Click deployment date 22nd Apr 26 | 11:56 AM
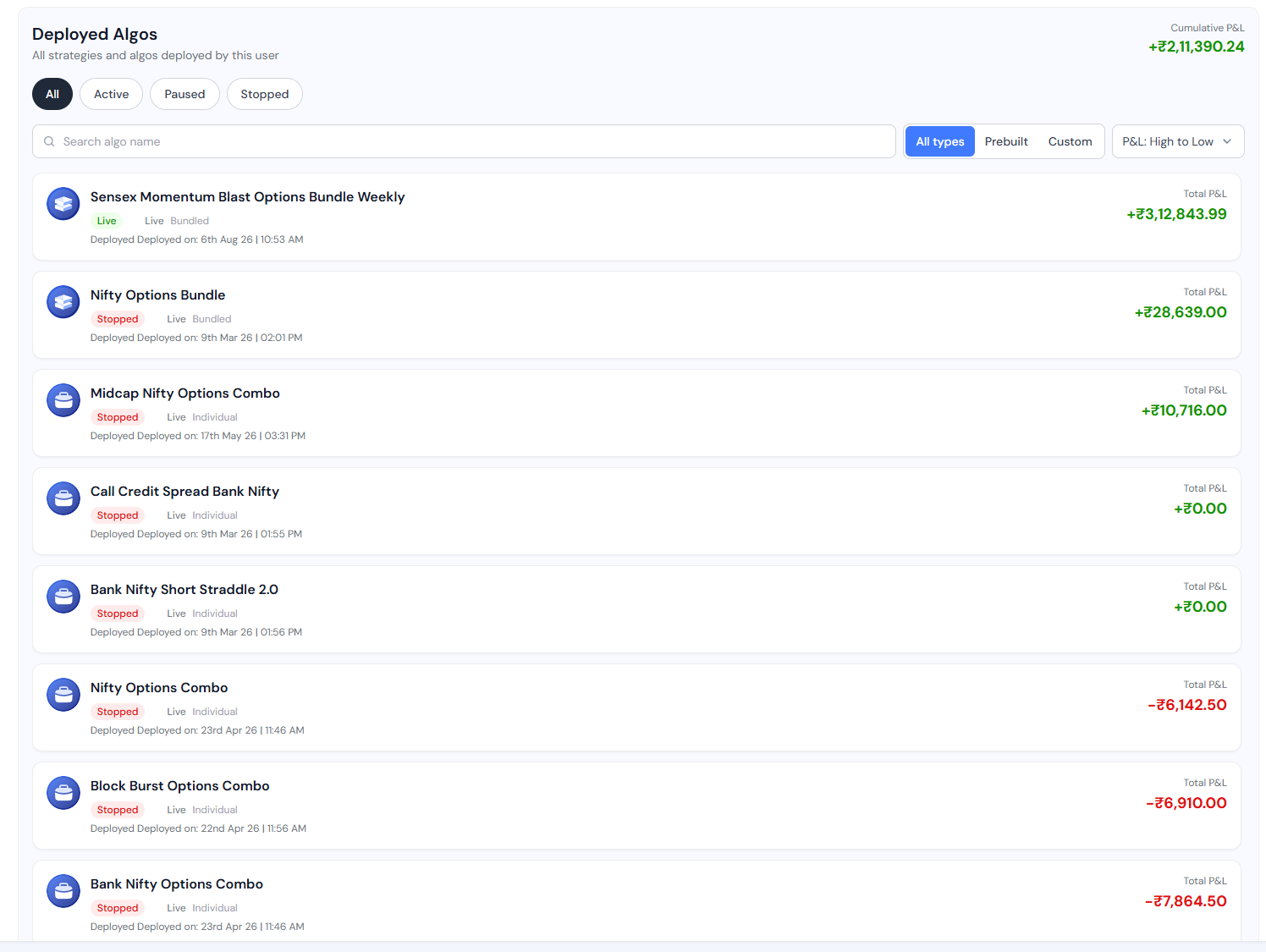This screenshot has width=1266, height=952. point(254,828)
